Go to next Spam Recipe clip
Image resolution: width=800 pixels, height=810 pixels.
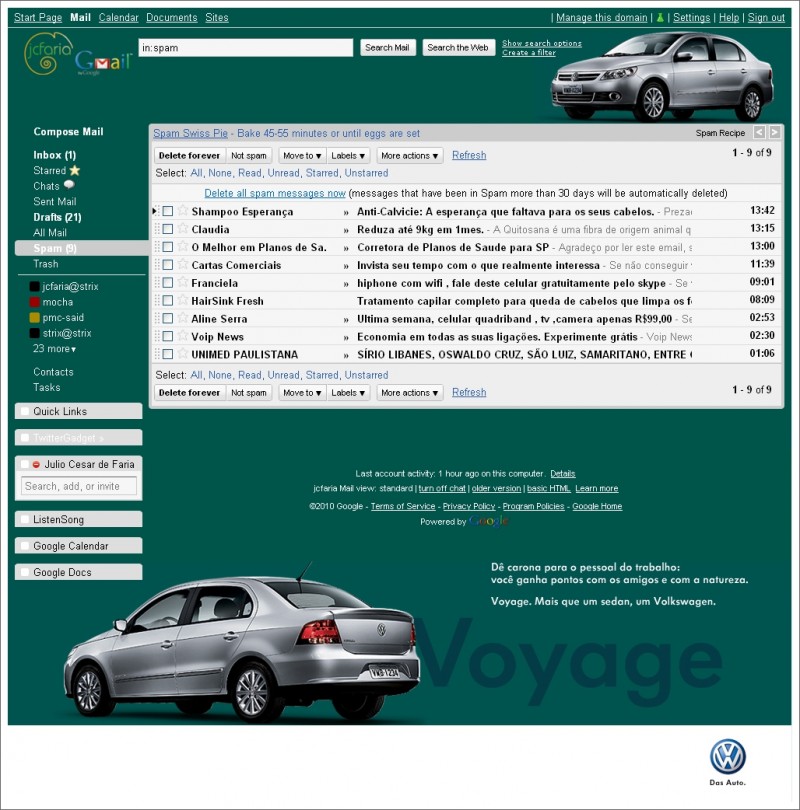[x=774, y=132]
